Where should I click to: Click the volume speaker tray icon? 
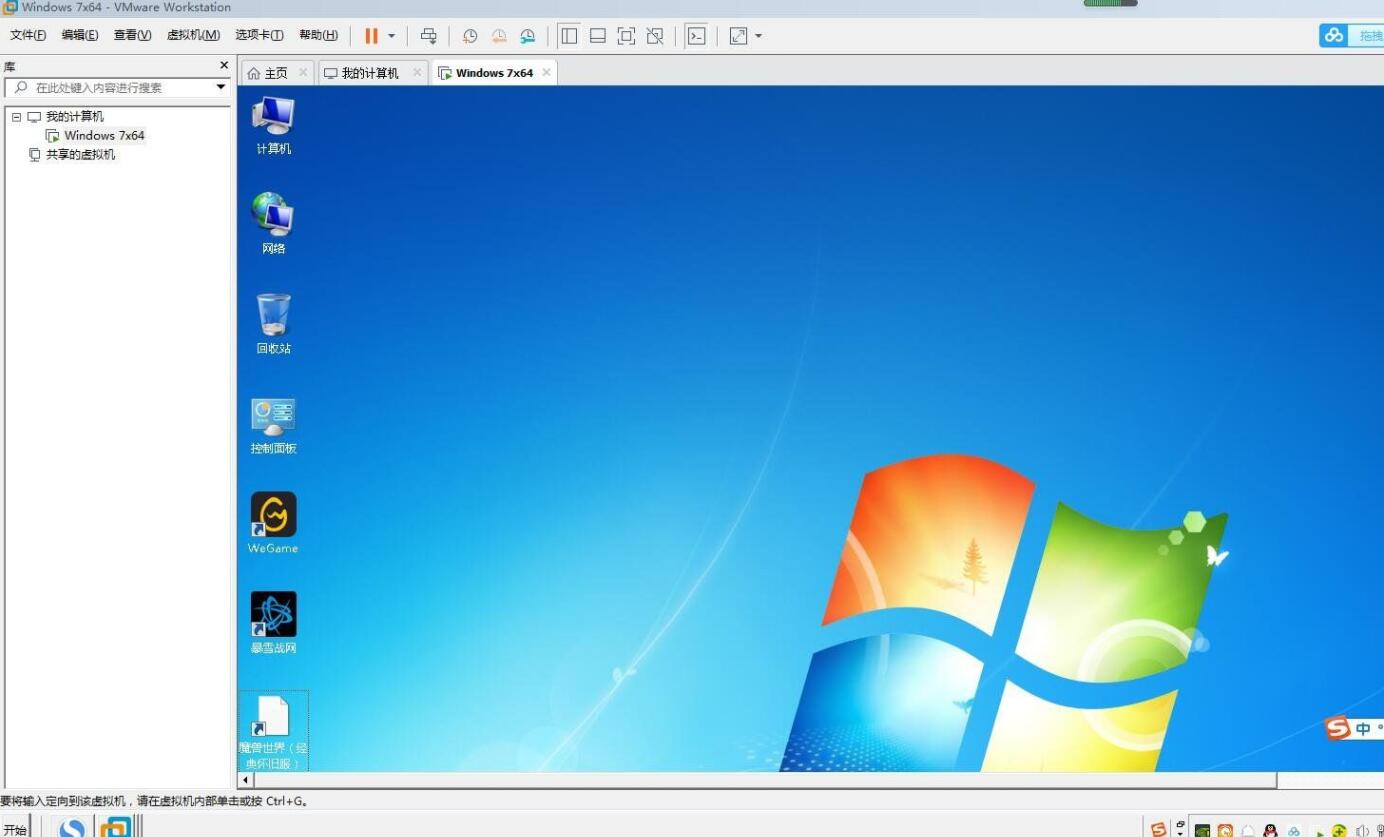pos(1362,831)
